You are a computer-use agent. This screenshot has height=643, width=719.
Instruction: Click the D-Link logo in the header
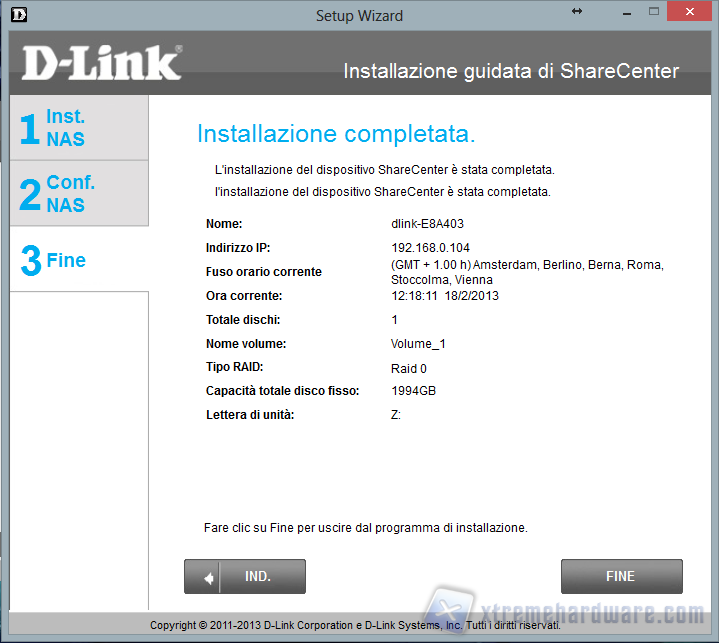pyautogui.click(x=102, y=63)
